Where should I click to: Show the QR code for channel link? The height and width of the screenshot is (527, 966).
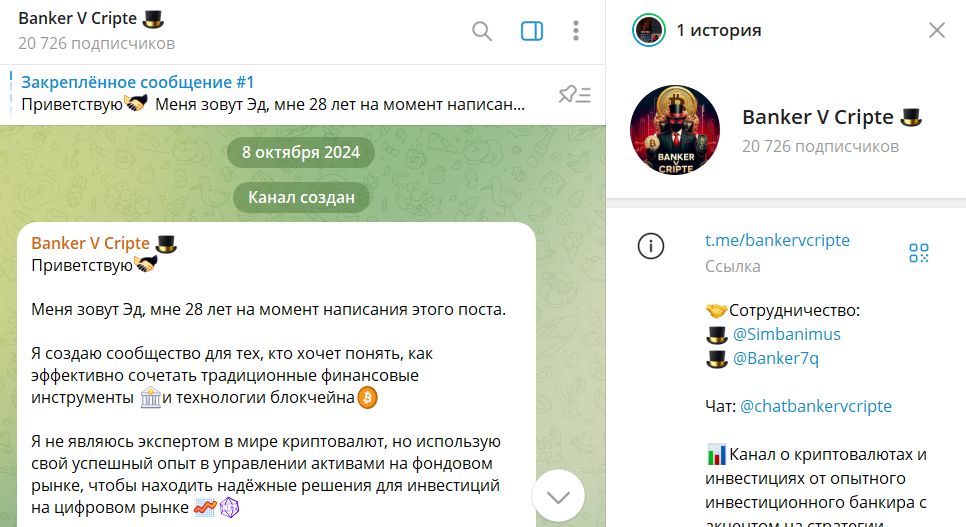[919, 253]
